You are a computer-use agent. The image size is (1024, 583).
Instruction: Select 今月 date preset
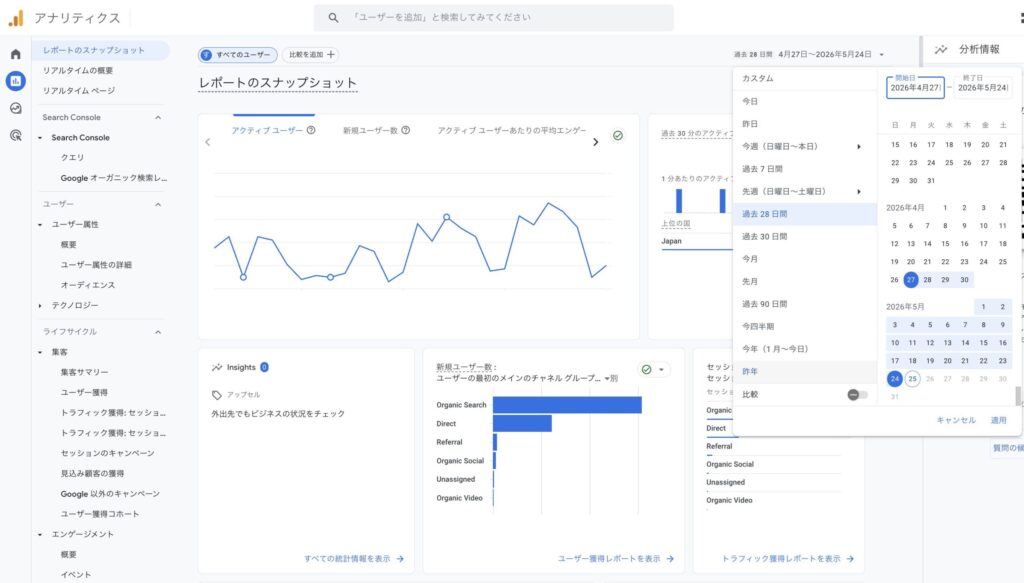coord(805,259)
